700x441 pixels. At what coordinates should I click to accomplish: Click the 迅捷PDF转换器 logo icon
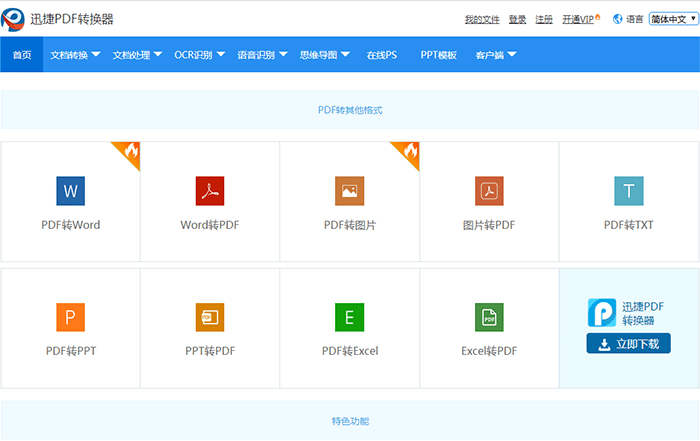pos(12,20)
